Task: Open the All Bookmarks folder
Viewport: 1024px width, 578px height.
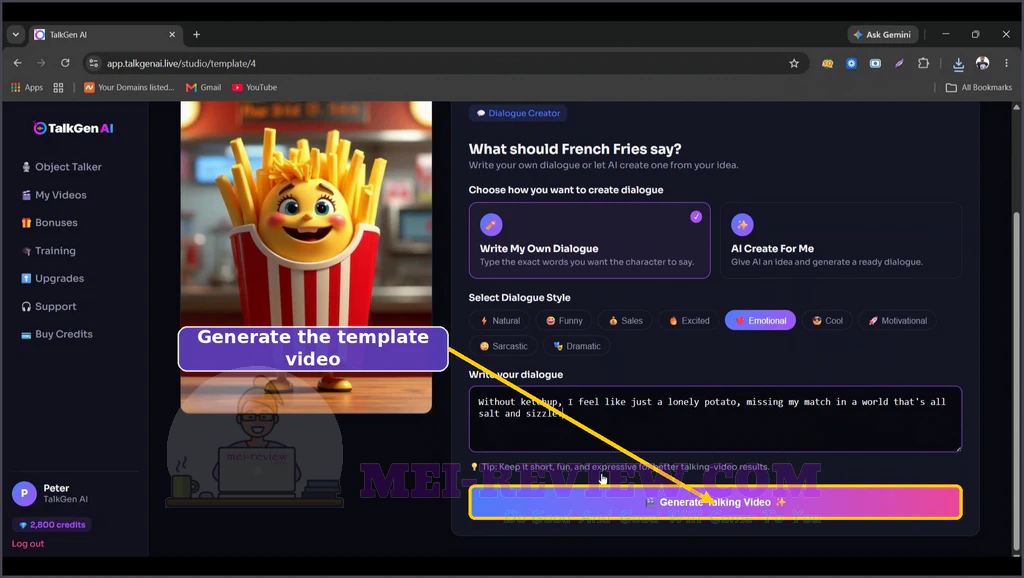Action: click(979, 88)
